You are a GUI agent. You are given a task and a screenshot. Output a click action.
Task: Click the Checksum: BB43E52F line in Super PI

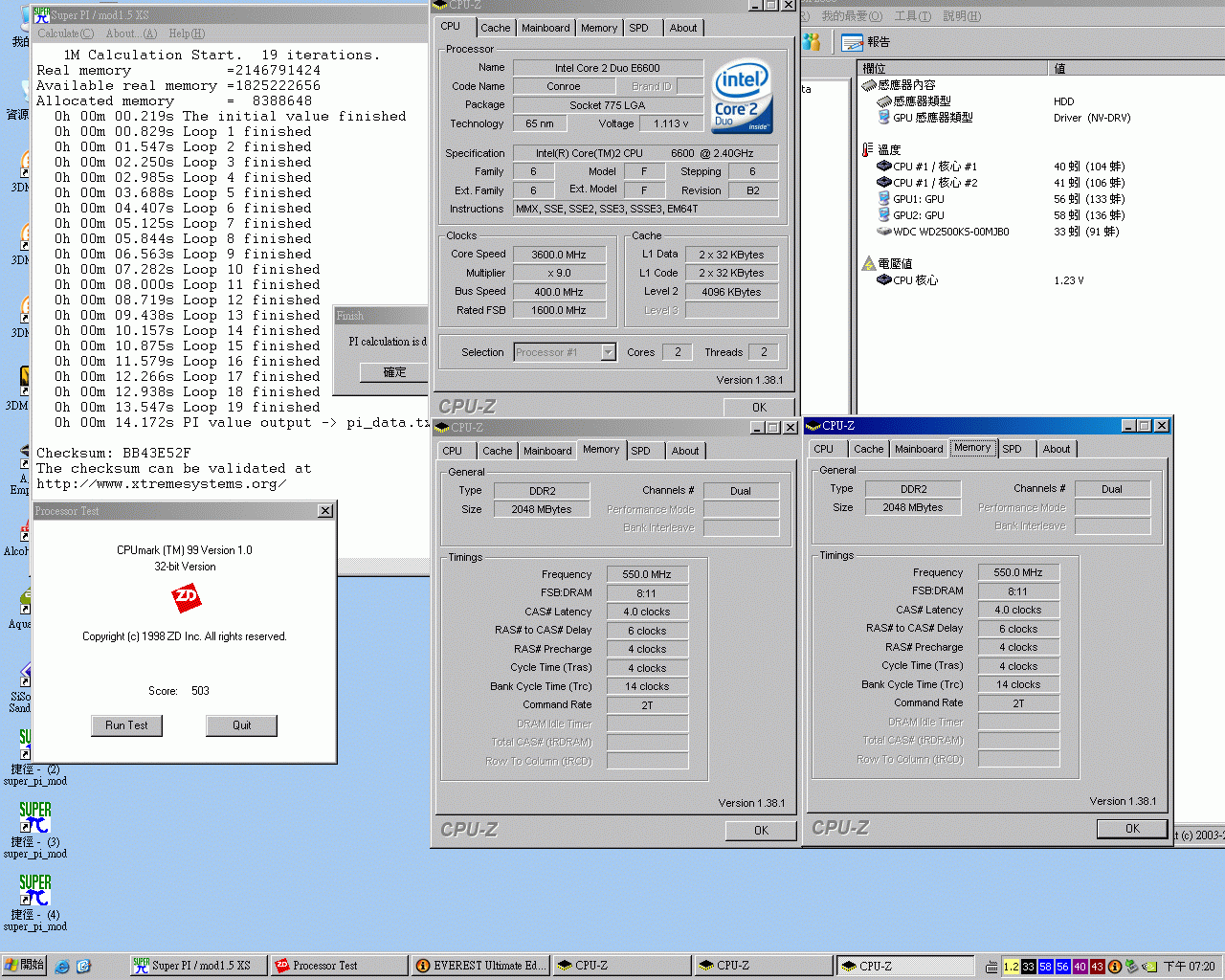tap(114, 453)
